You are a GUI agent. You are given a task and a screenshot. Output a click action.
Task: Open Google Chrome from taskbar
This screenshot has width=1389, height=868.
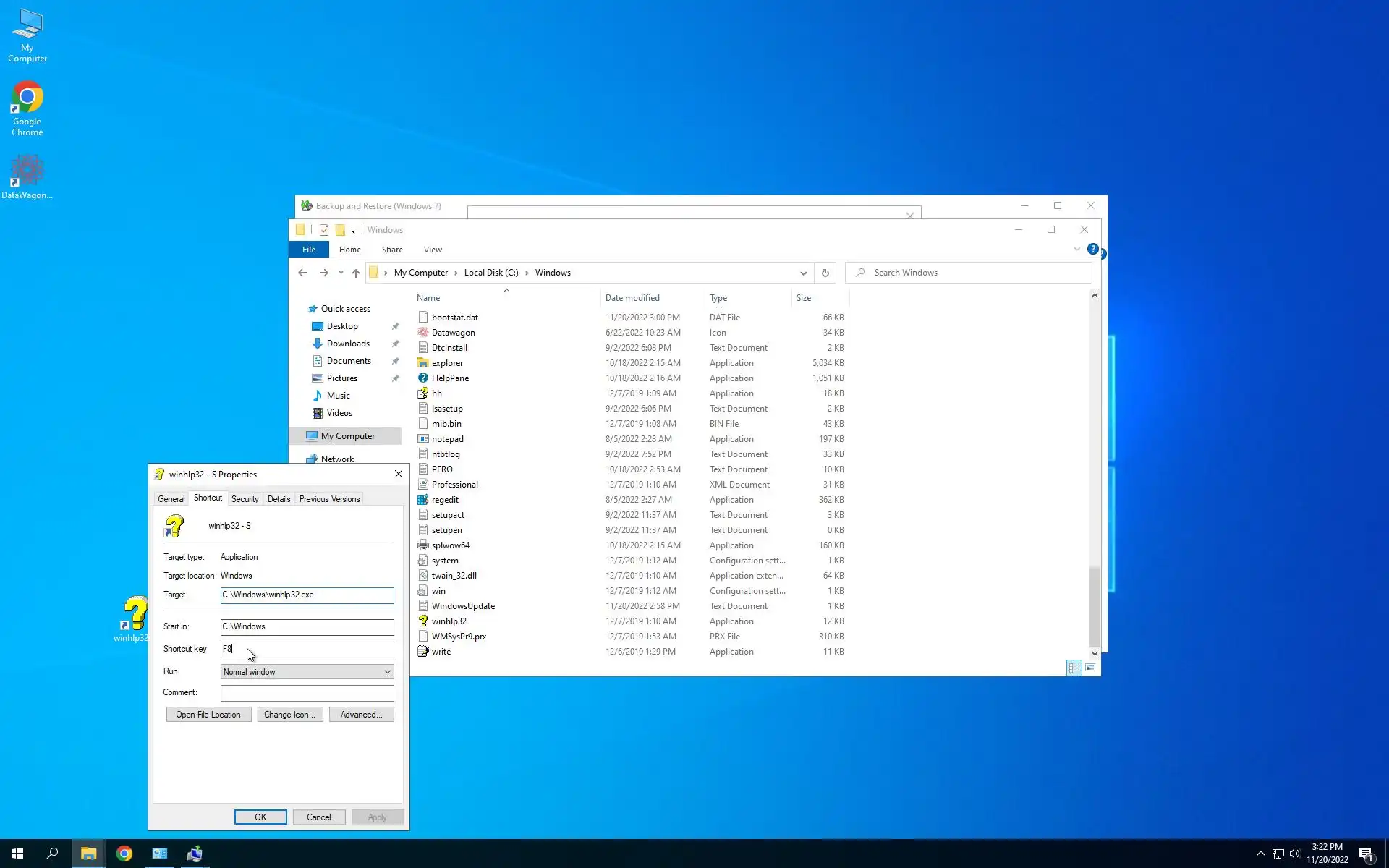coord(124,854)
